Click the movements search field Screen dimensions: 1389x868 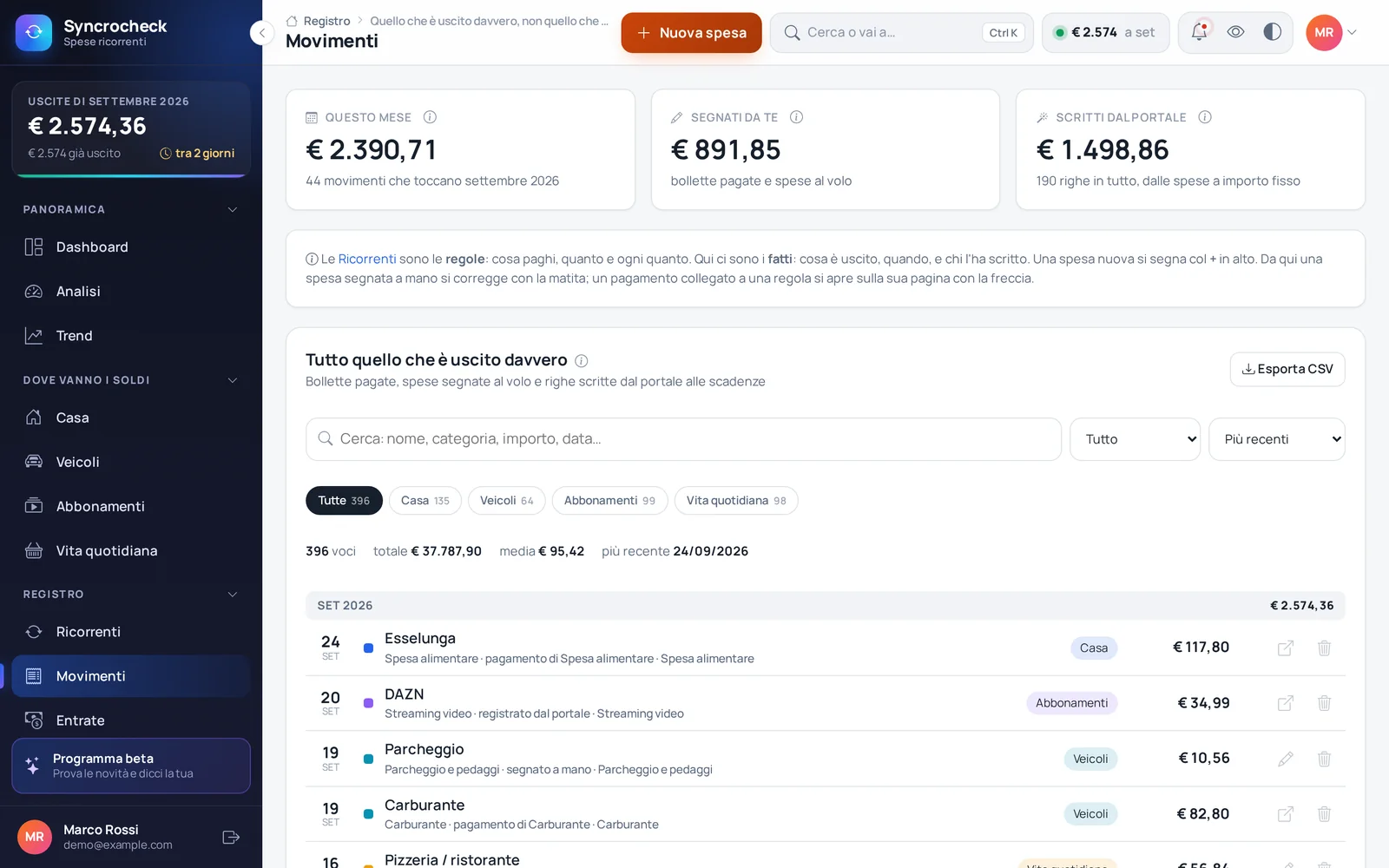[683, 439]
